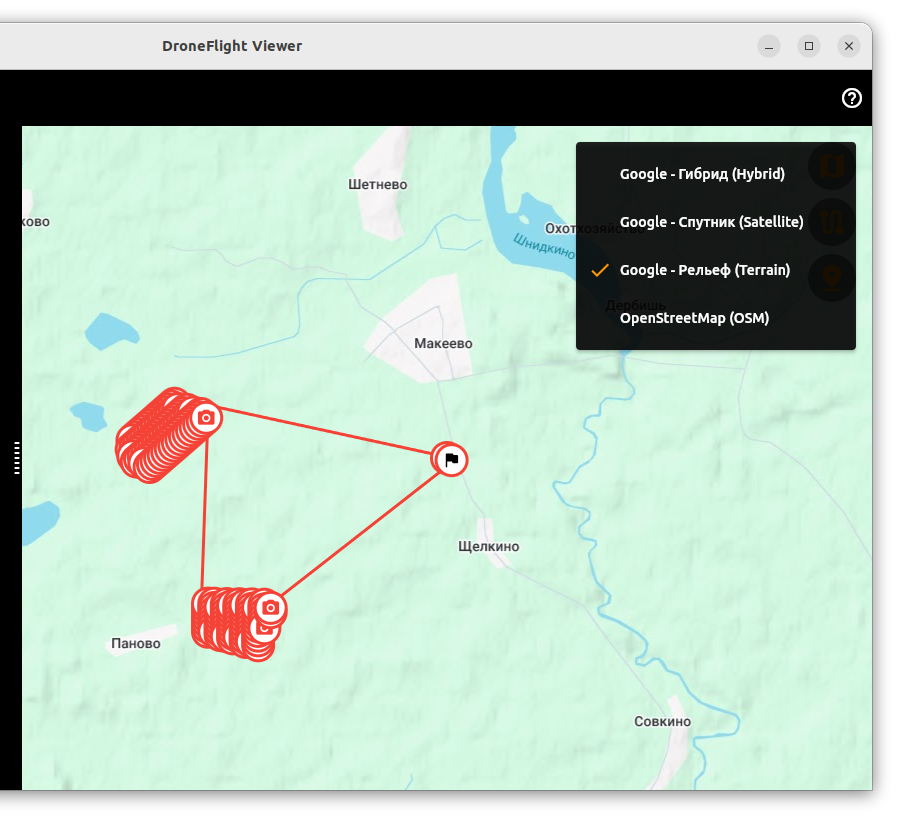This screenshot has height=819, width=898.
Task: Click the Макеево town label on the map
Action: click(443, 344)
